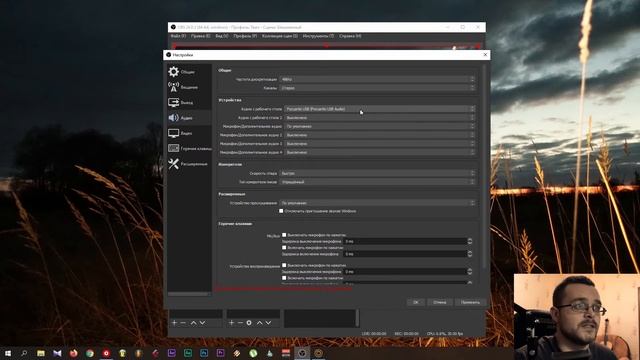Open Adobe Premiere Pro from taskbar
This screenshot has height=360, width=640.
(x=220, y=353)
